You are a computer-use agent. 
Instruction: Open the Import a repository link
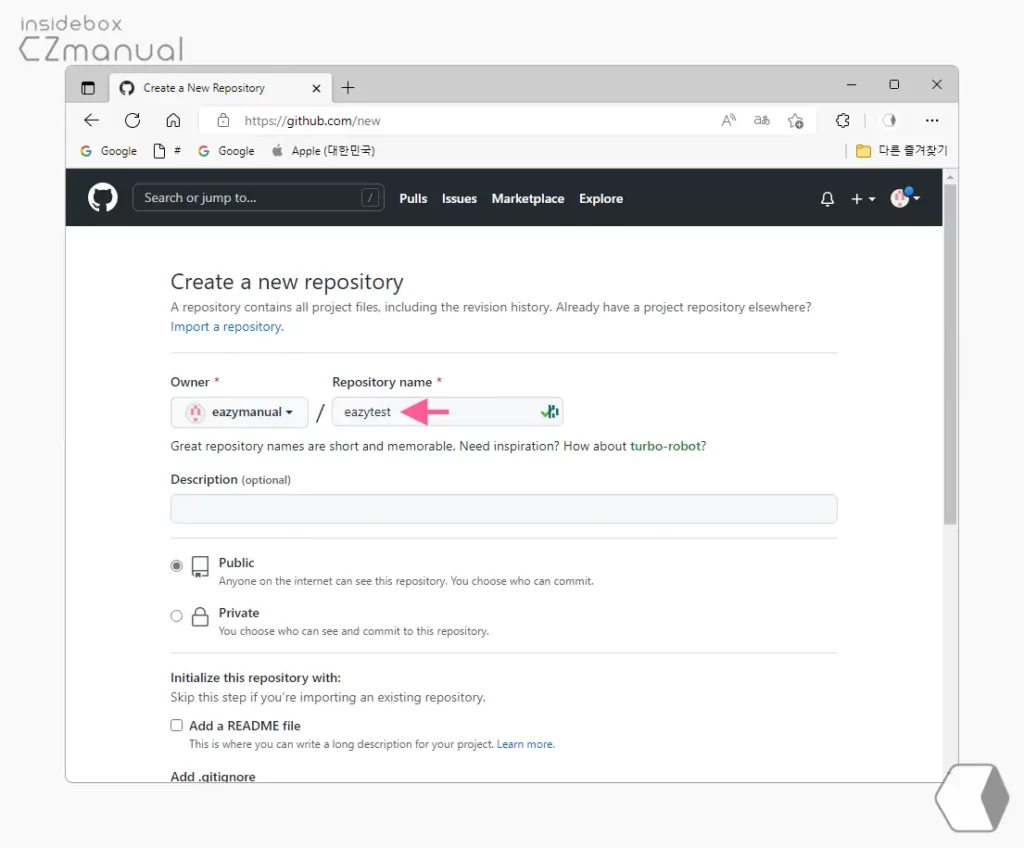click(x=225, y=326)
